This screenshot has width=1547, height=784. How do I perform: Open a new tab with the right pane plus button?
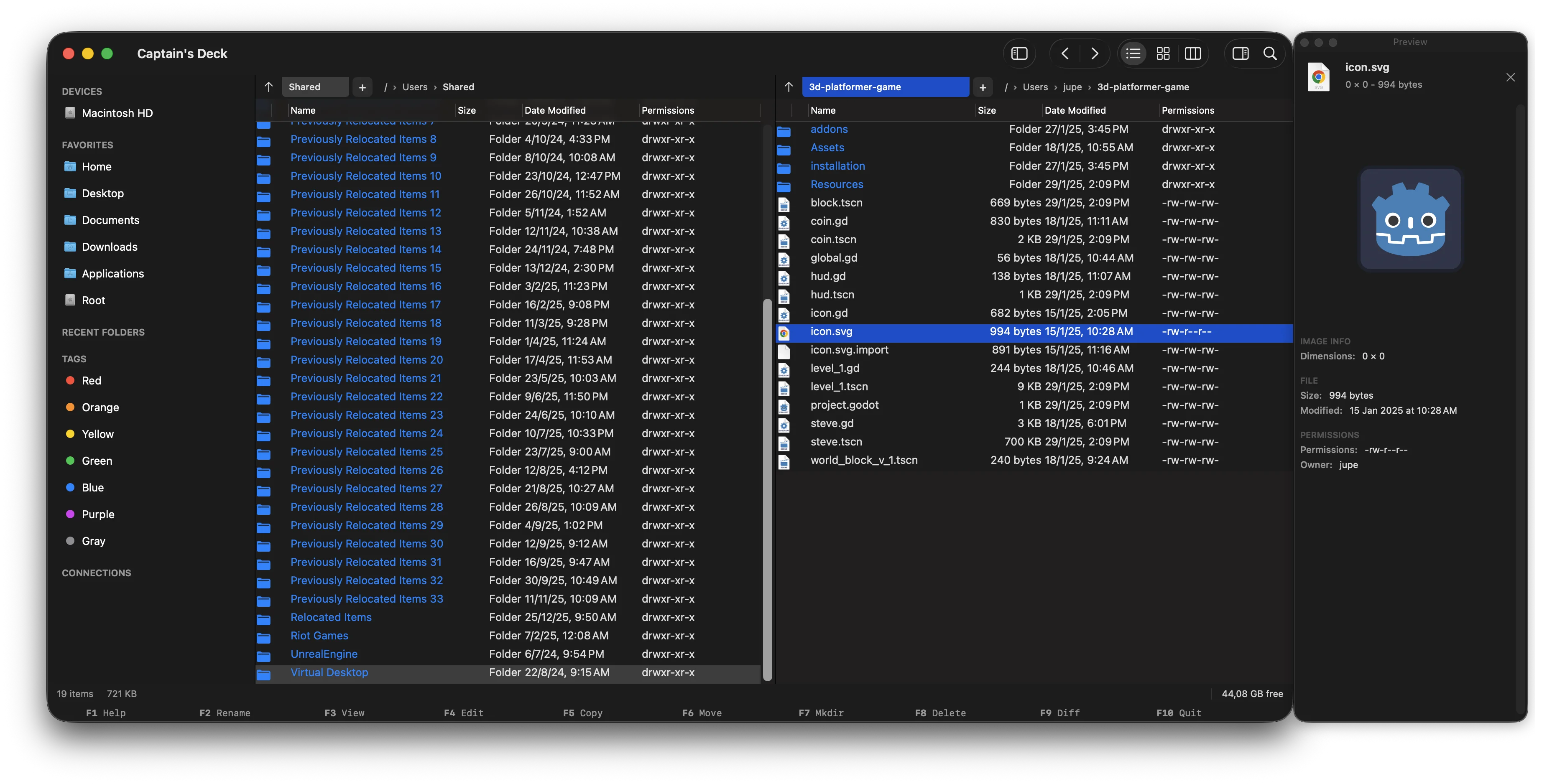tap(983, 87)
